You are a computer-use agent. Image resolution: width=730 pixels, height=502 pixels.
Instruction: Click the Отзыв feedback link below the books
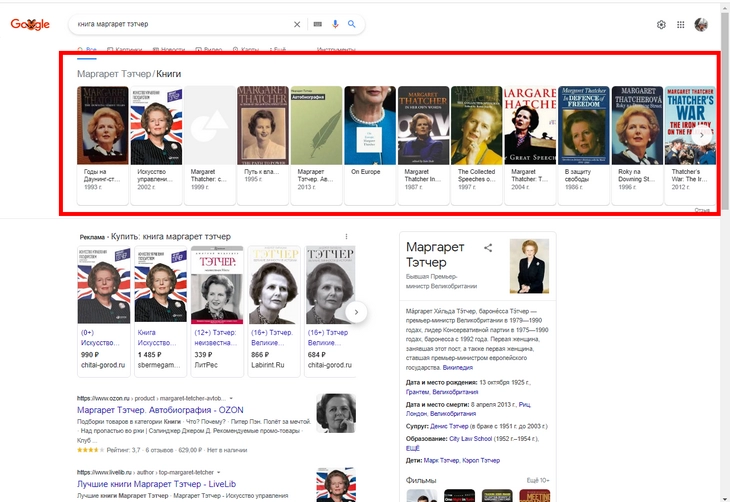tap(702, 210)
